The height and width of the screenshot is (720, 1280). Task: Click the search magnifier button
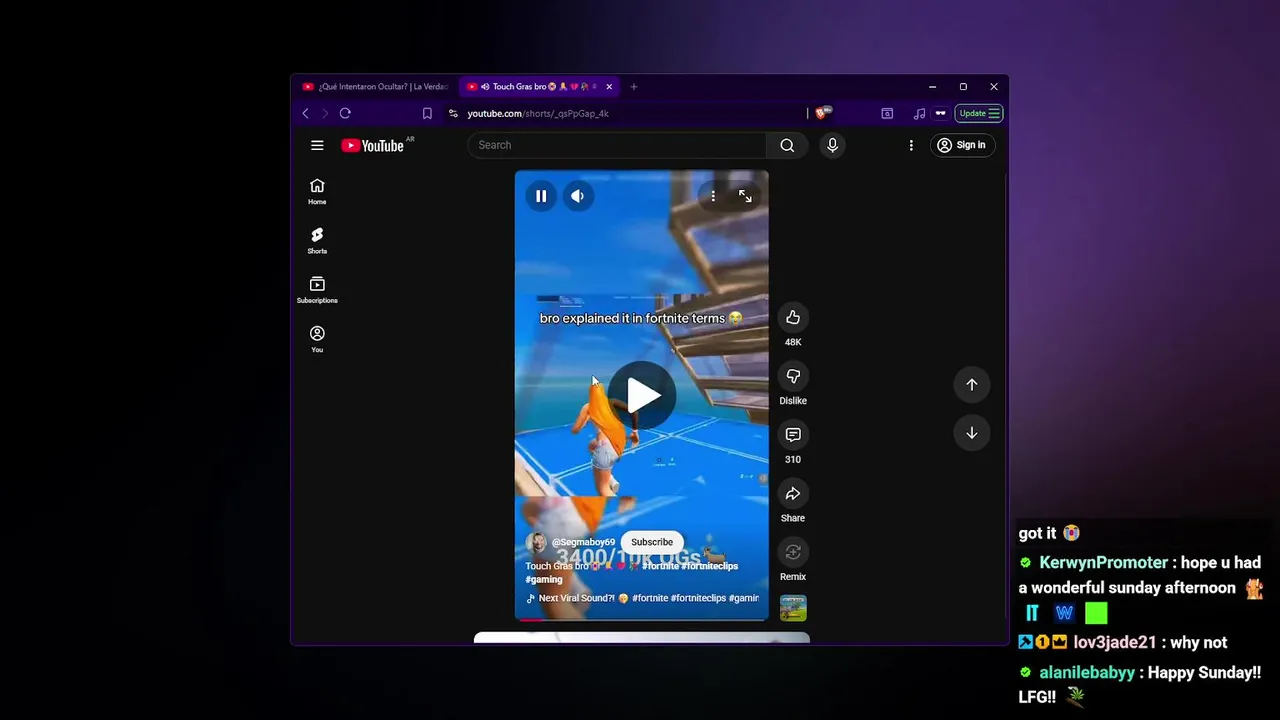(x=787, y=145)
